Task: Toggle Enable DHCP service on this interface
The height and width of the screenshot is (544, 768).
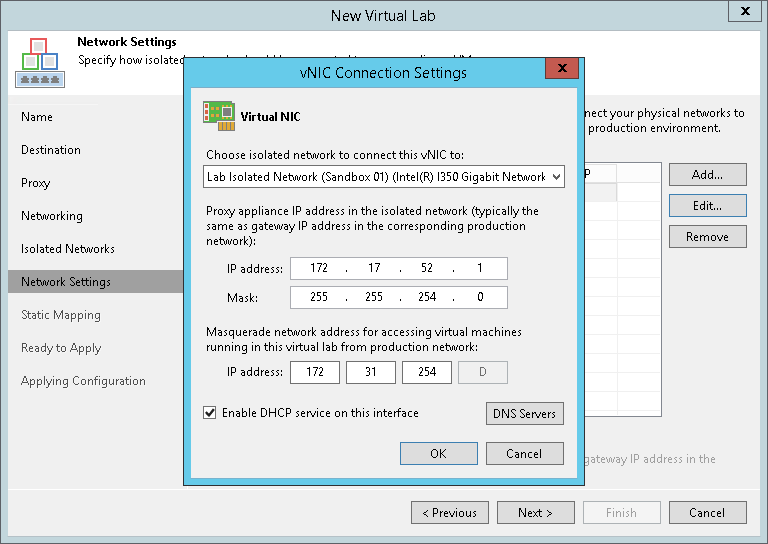Action: coord(210,413)
